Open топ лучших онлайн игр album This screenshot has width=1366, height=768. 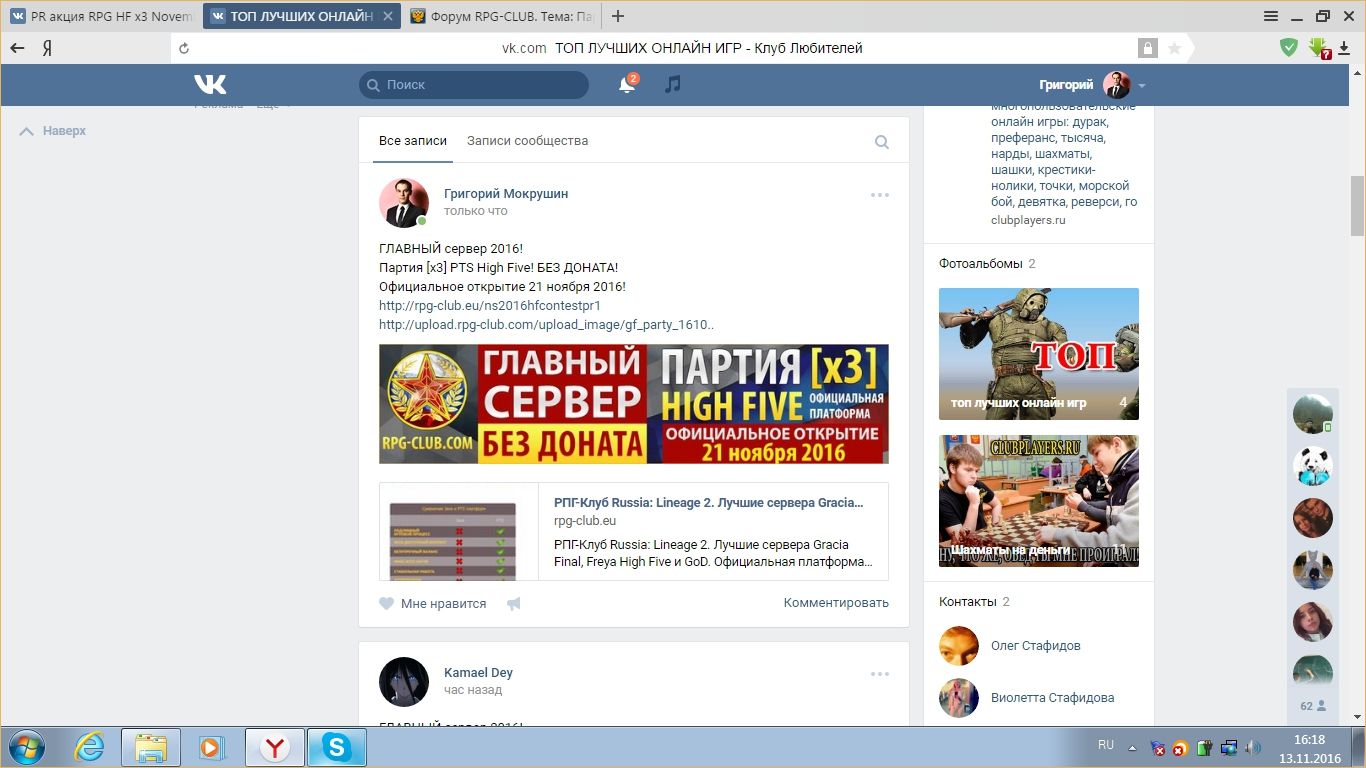[x=1039, y=354]
